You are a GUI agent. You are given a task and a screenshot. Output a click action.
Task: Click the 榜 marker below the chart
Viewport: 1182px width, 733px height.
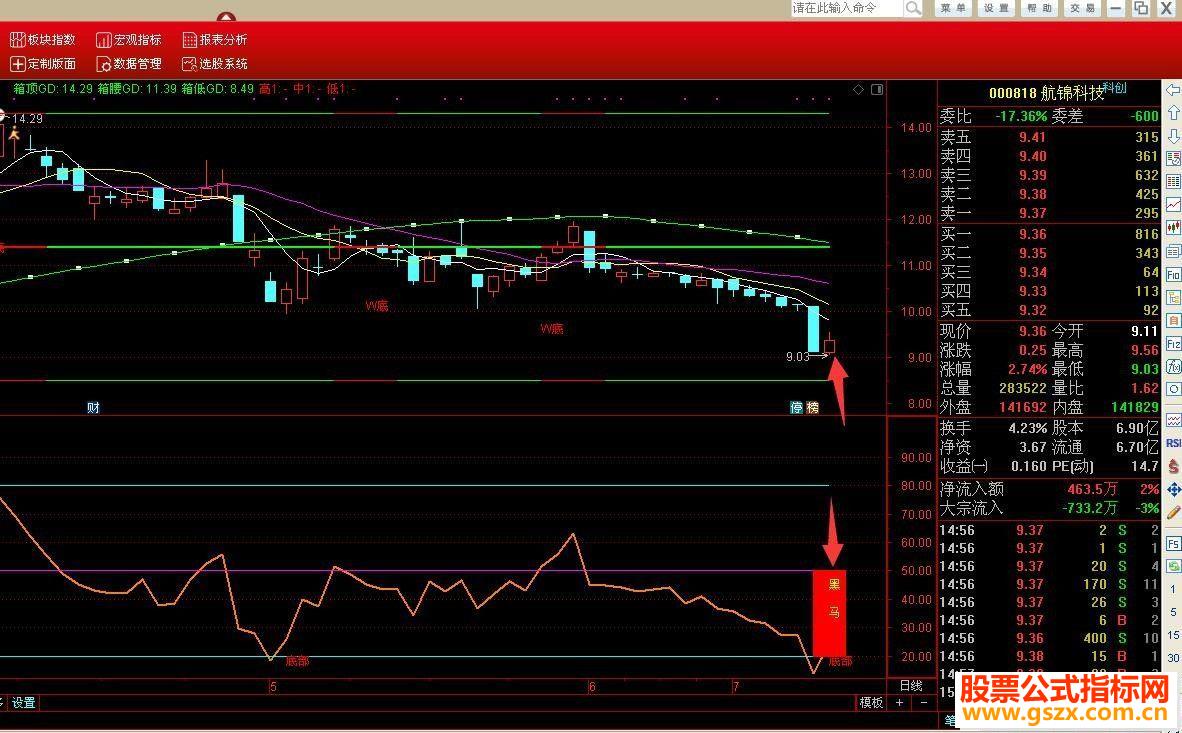[x=813, y=408]
